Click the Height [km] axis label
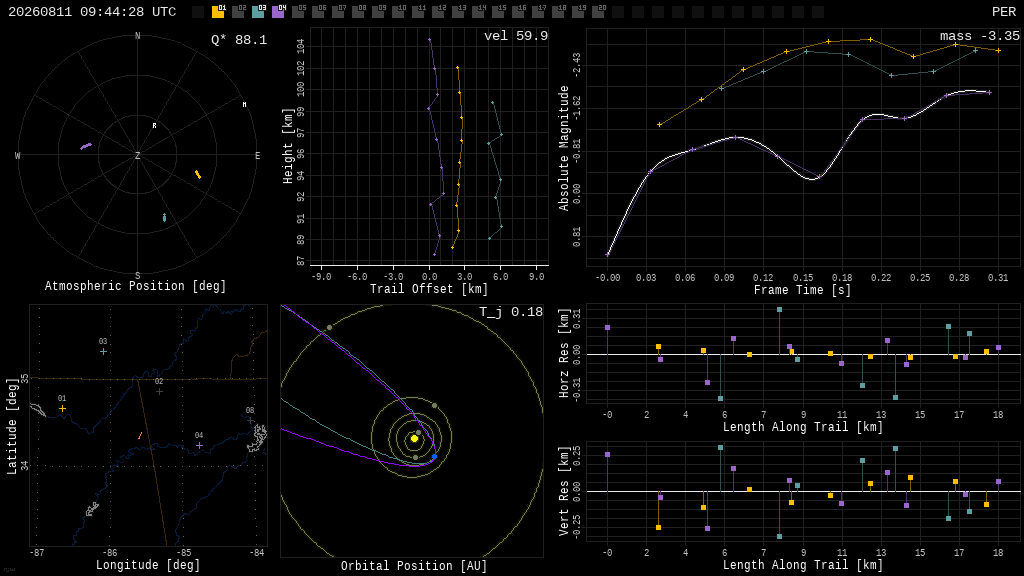 (287, 146)
